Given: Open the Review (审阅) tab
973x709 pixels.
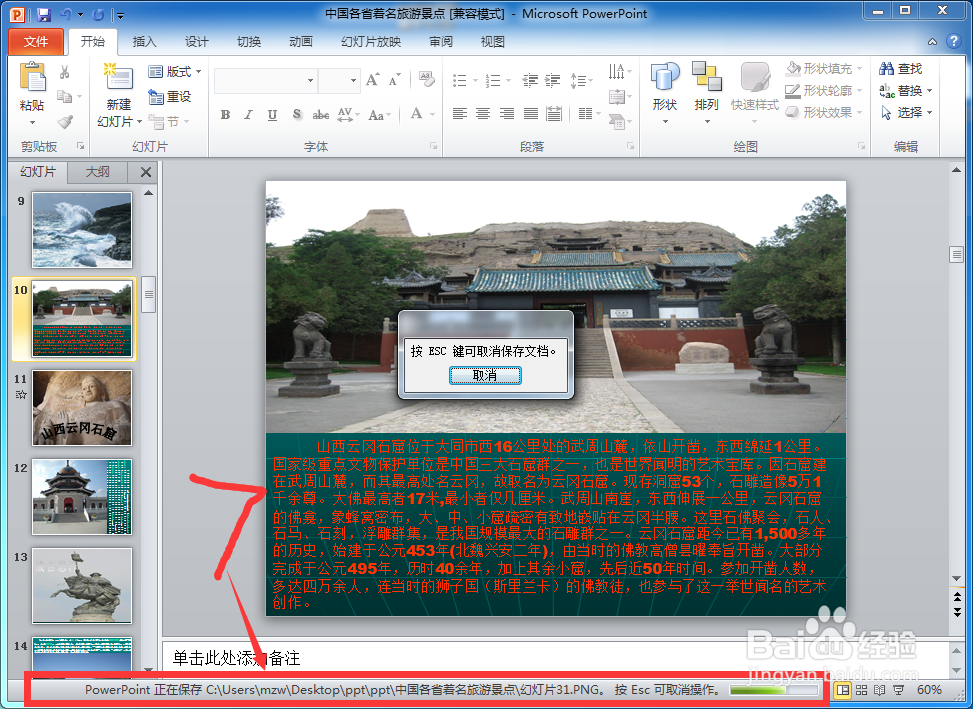Looking at the screenshot, I should click(x=441, y=42).
